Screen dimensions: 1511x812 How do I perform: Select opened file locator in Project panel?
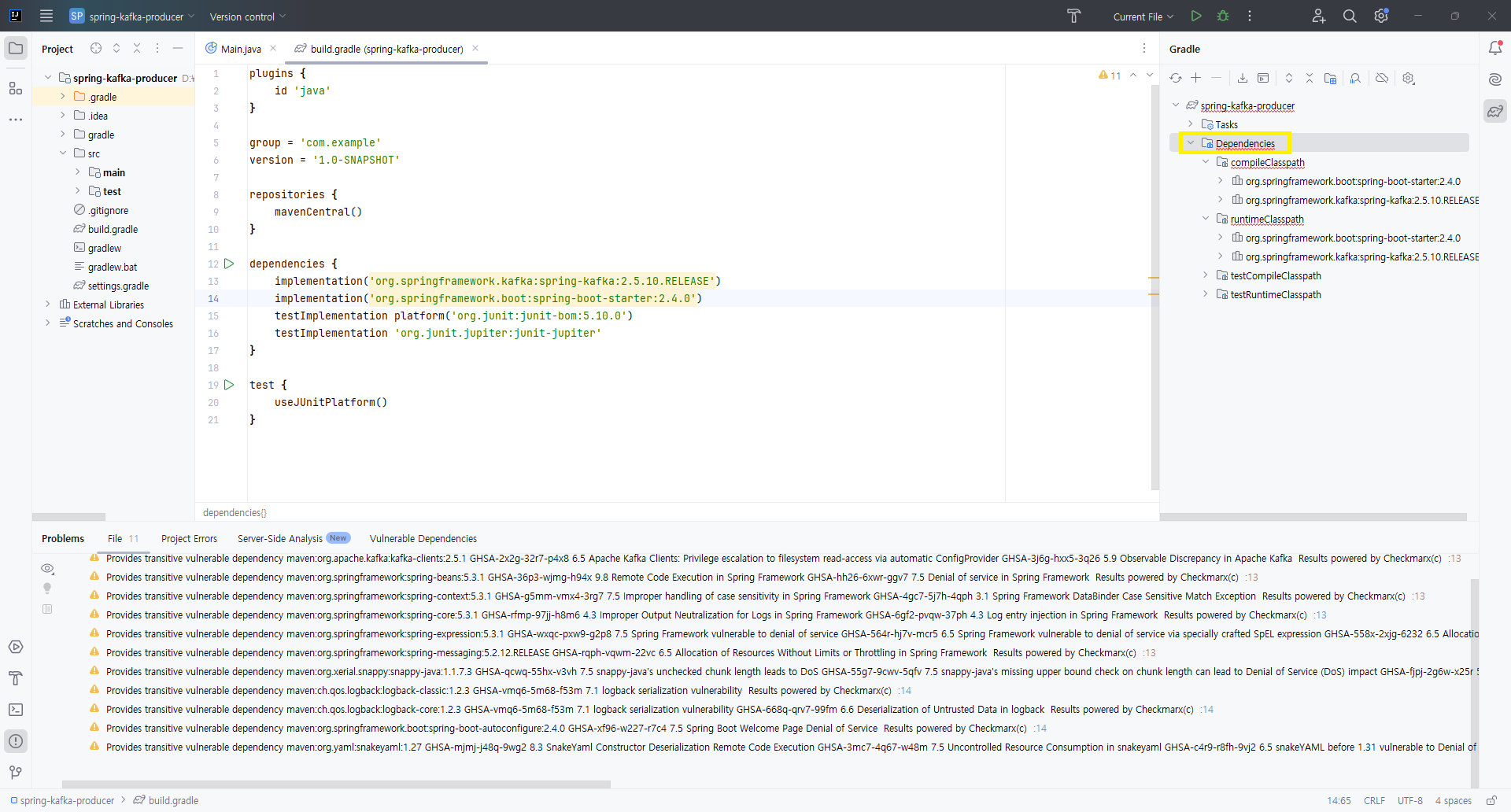[x=96, y=48]
